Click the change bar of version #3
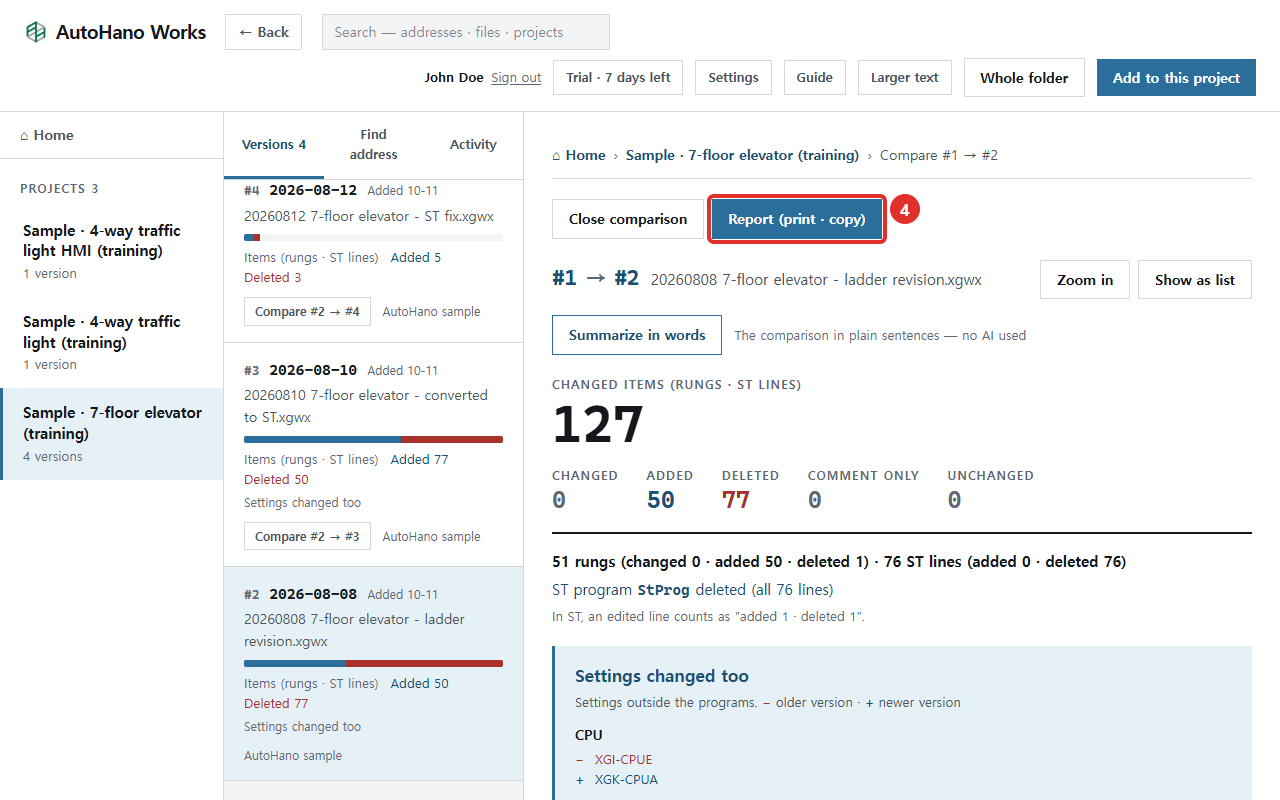Viewport: 1280px width, 800px height. click(373, 439)
